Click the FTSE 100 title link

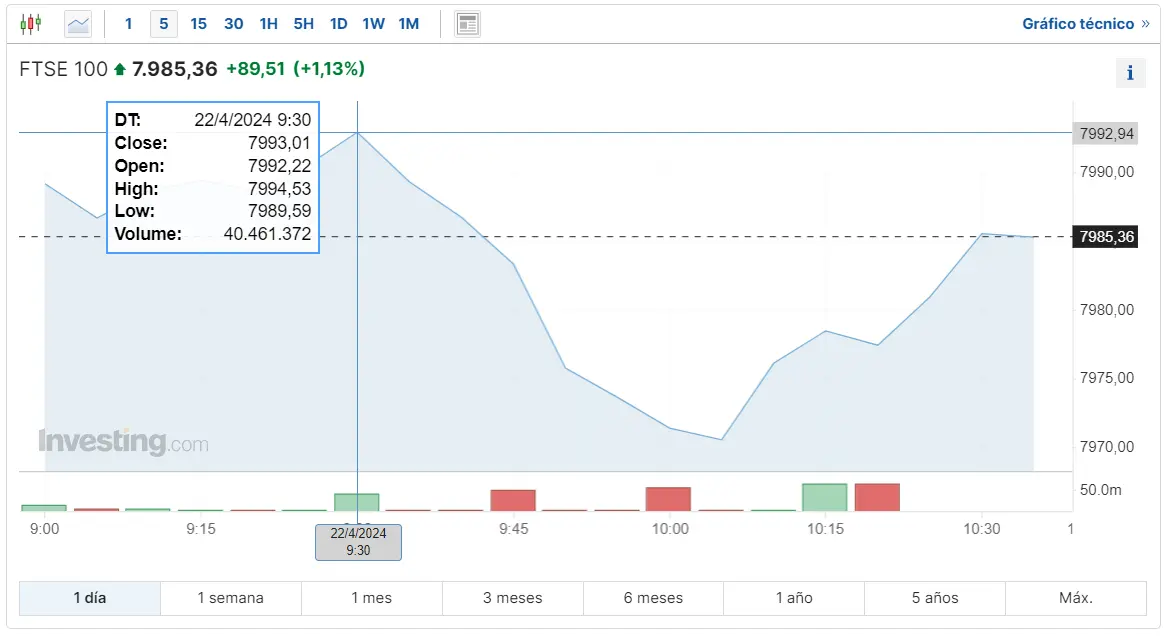point(62,68)
